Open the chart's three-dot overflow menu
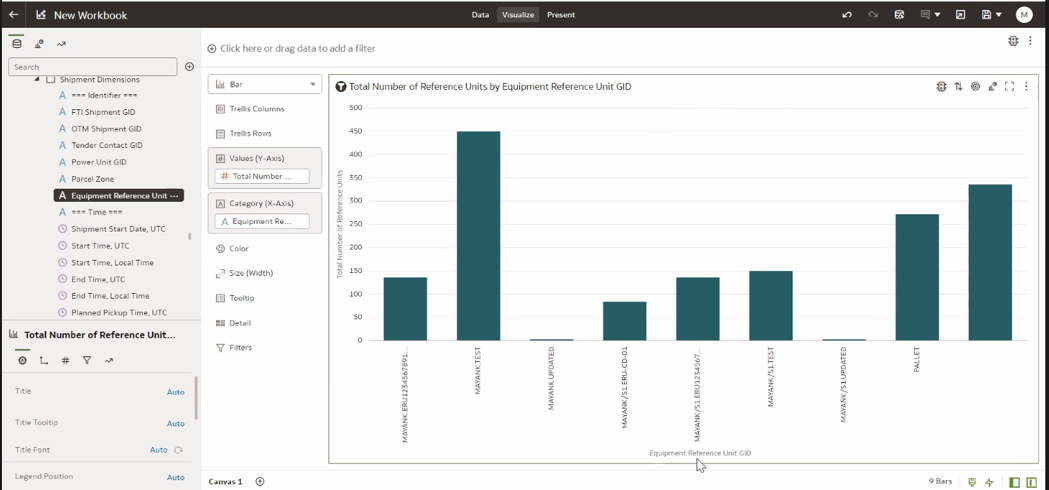This screenshot has height=490, width=1049. coord(1026,87)
